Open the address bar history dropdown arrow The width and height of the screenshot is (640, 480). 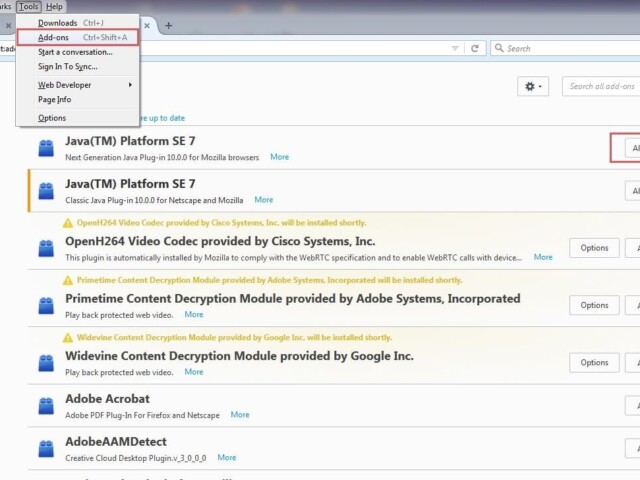453,48
